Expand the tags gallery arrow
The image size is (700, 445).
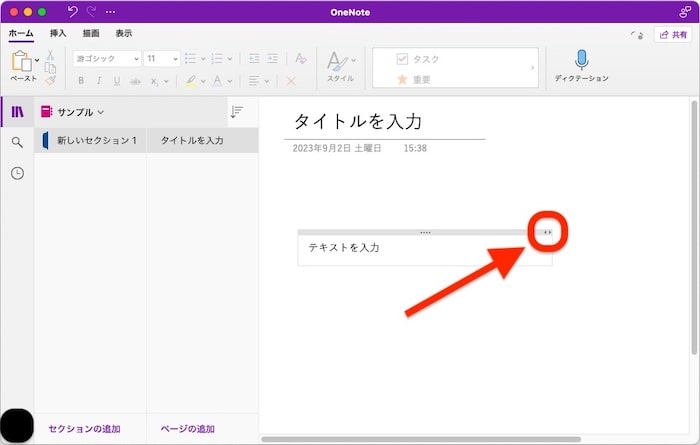tap(532, 68)
